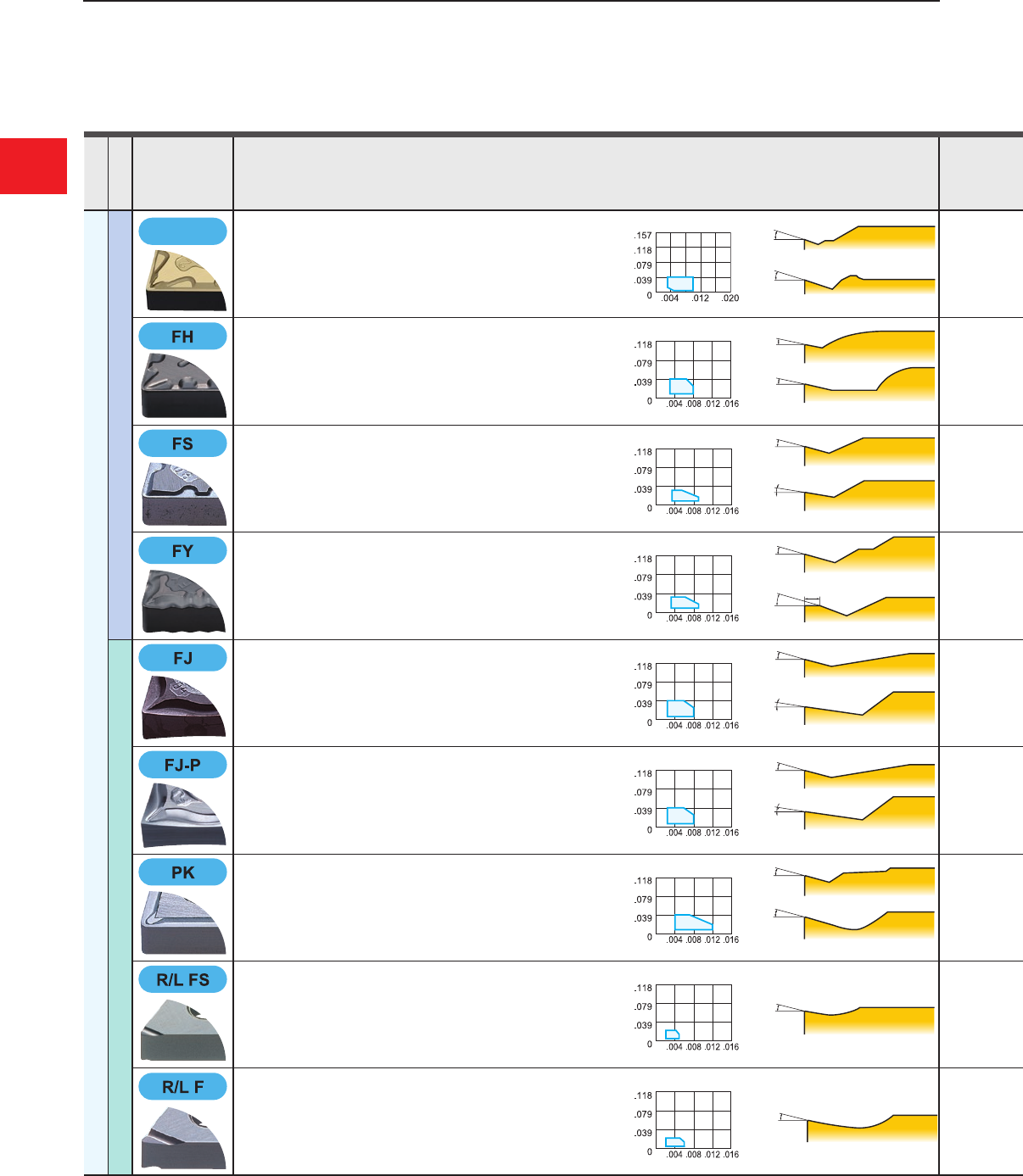Click the R/L FS label badge
The height and width of the screenshot is (1176, 1023).
click(182, 979)
